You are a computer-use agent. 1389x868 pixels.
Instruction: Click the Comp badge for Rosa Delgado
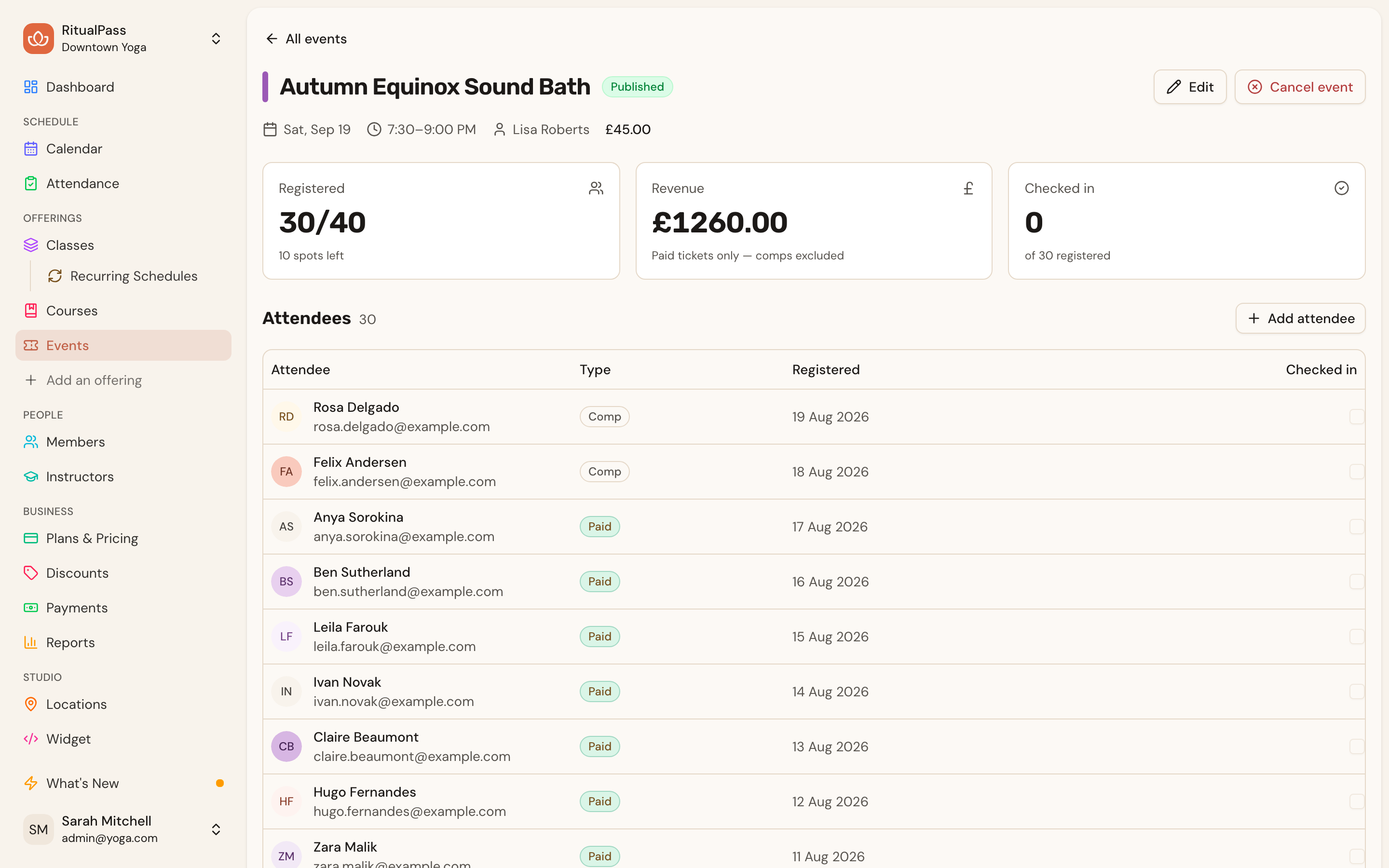[604, 416]
